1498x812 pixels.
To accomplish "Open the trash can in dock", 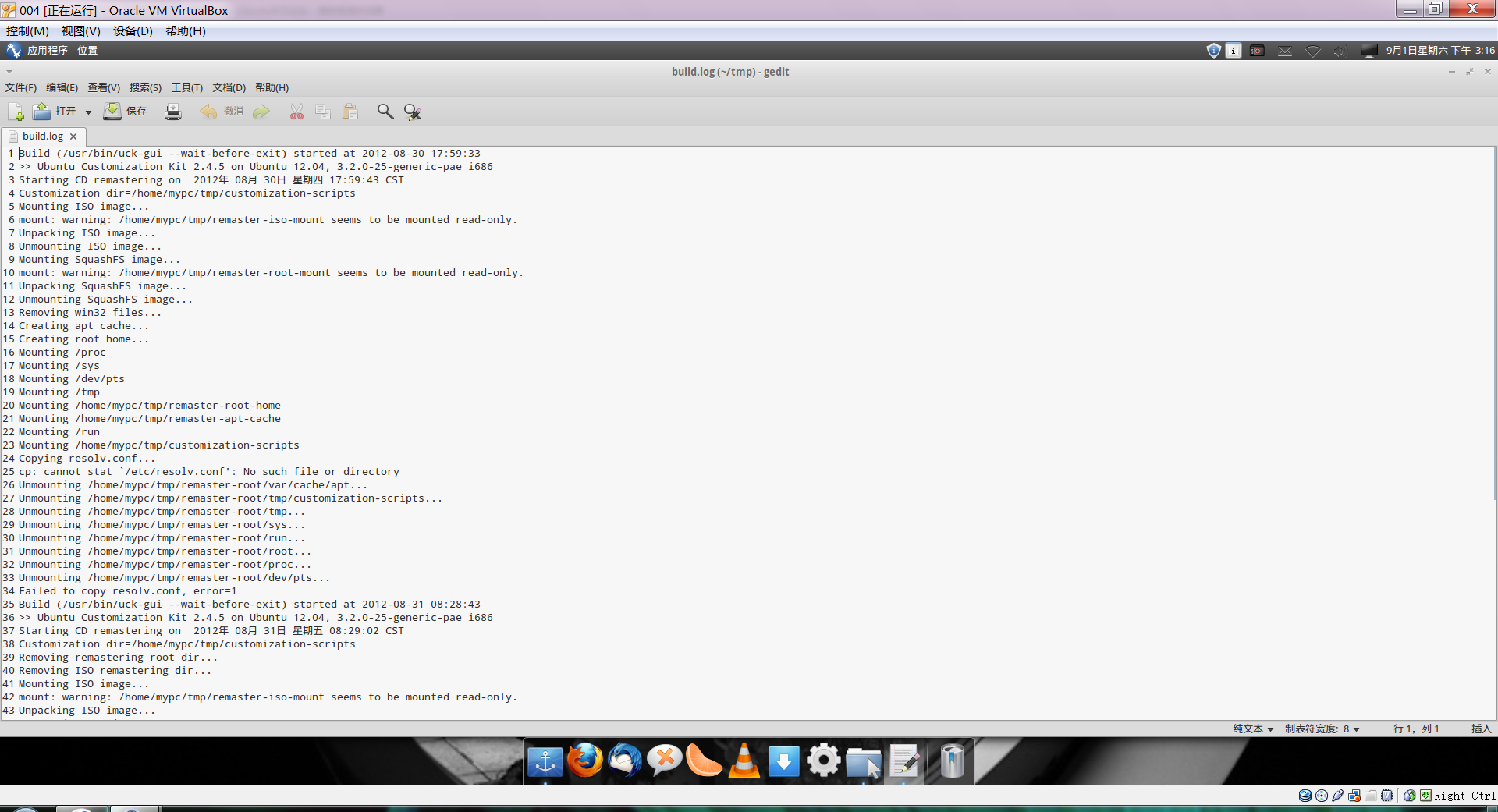I will point(953,761).
